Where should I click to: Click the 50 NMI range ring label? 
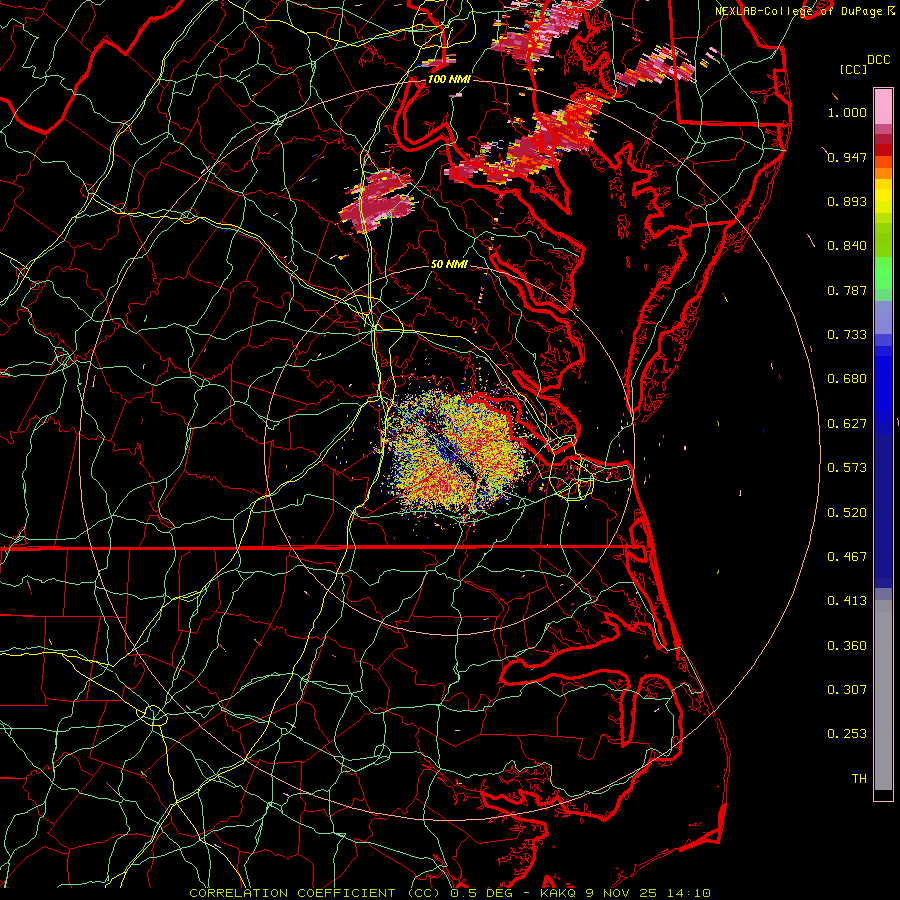449,264
